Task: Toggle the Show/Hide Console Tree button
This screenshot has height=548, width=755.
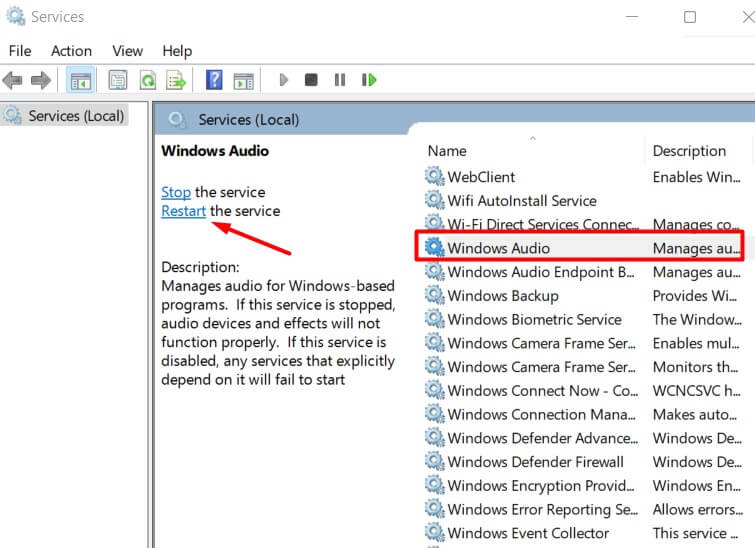Action: tap(81, 80)
